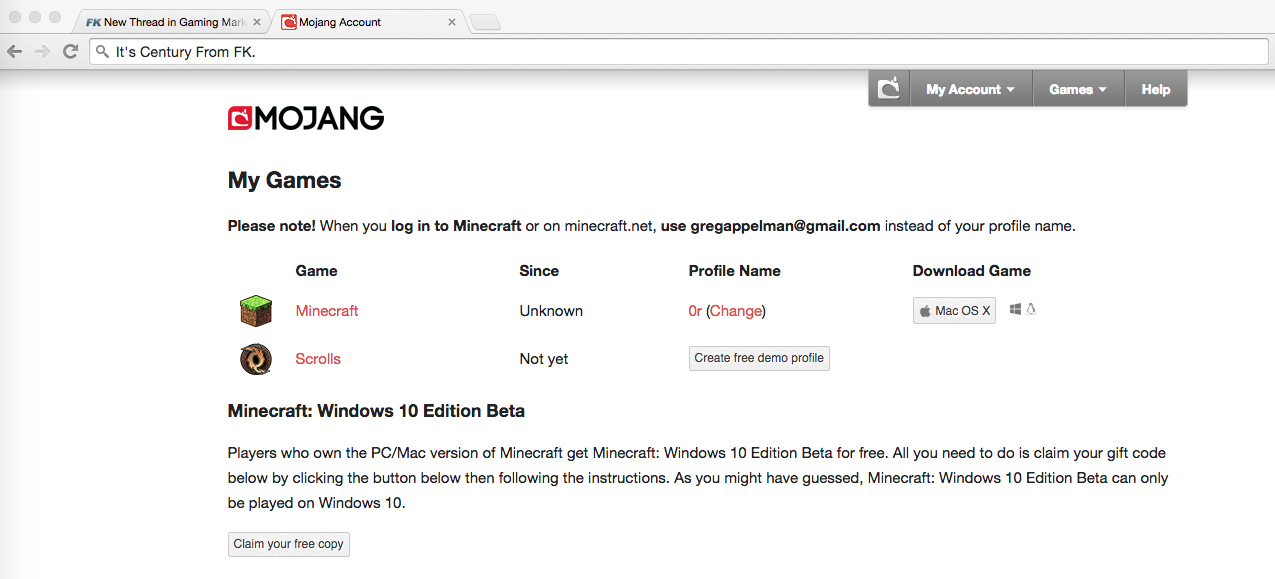Click the gregappelman@gmail.com email text

tap(785, 226)
